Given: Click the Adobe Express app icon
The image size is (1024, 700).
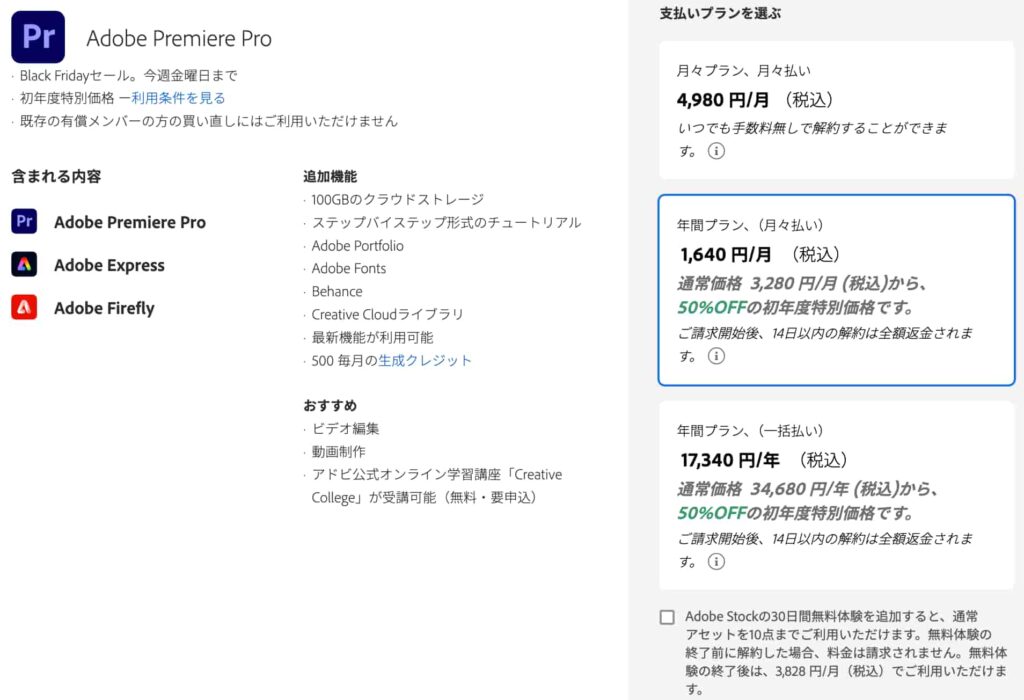Looking at the screenshot, I should tap(24, 265).
